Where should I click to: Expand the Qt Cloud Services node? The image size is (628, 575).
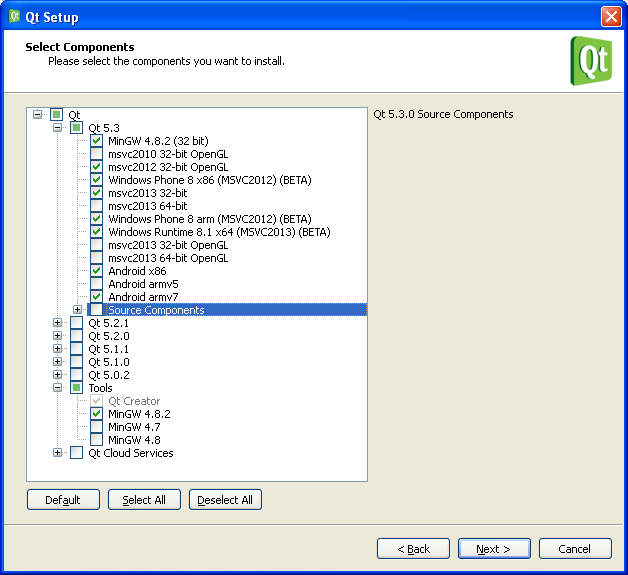(x=57, y=453)
